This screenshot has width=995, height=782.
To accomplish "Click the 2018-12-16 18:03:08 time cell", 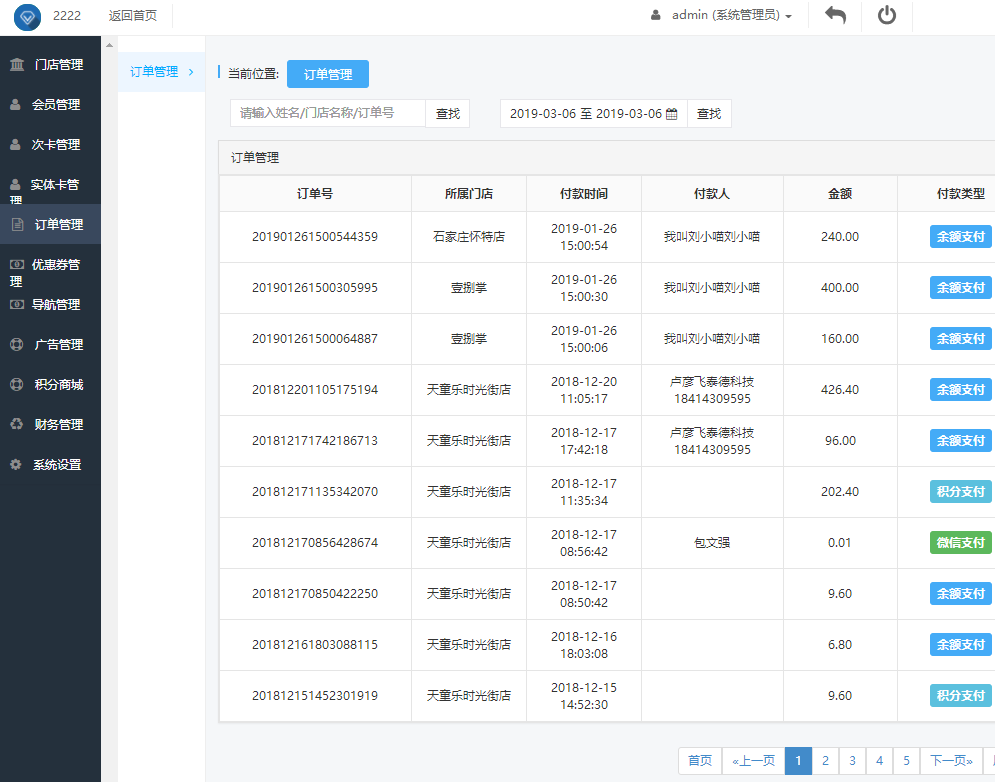I will click(x=584, y=645).
